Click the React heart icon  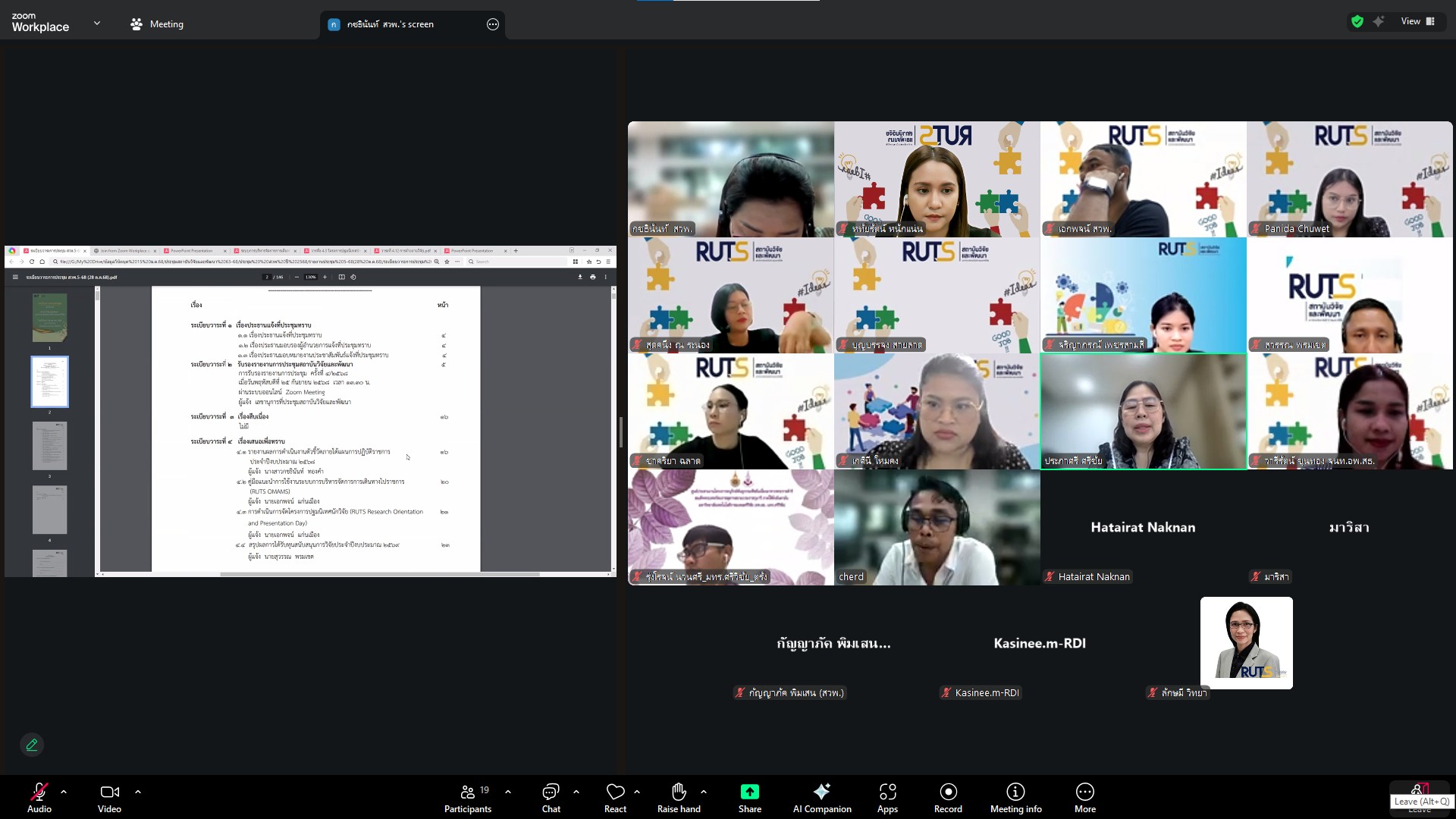(615, 792)
